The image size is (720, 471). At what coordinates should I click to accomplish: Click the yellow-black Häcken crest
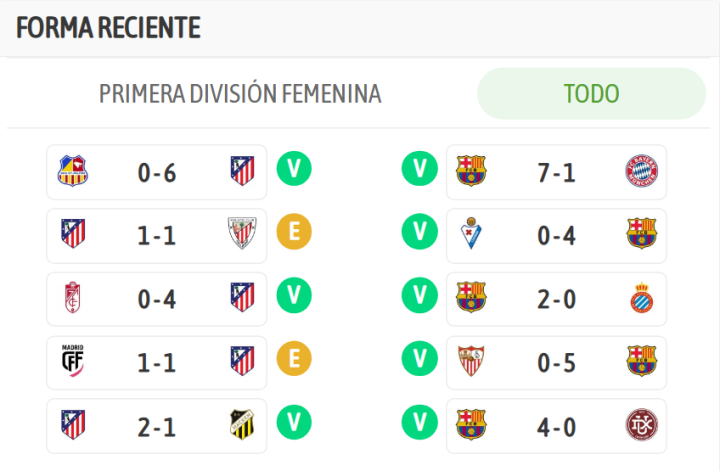click(241, 425)
